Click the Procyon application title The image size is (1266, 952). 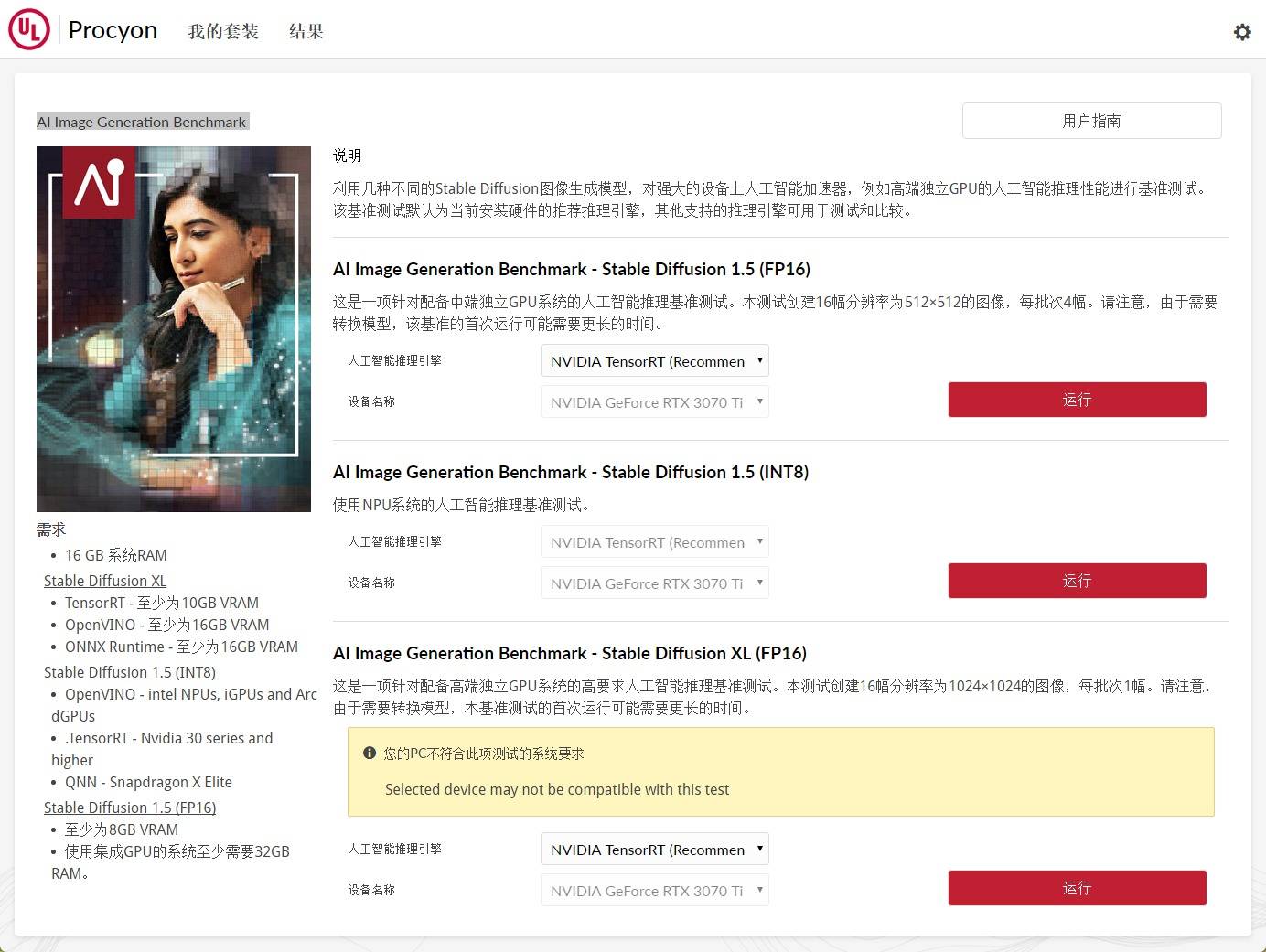(x=113, y=30)
